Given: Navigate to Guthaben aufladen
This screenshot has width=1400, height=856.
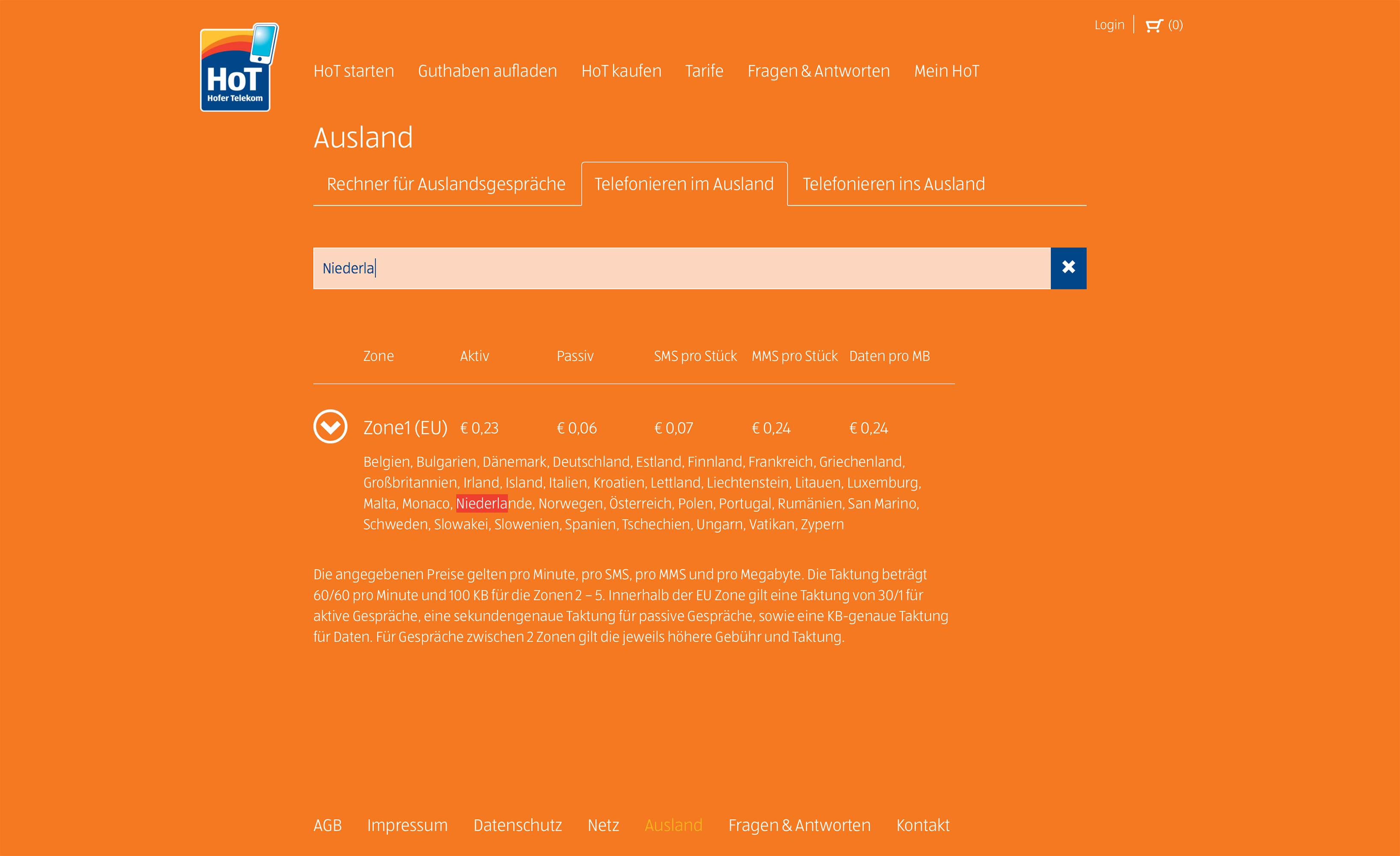Looking at the screenshot, I should (x=487, y=71).
